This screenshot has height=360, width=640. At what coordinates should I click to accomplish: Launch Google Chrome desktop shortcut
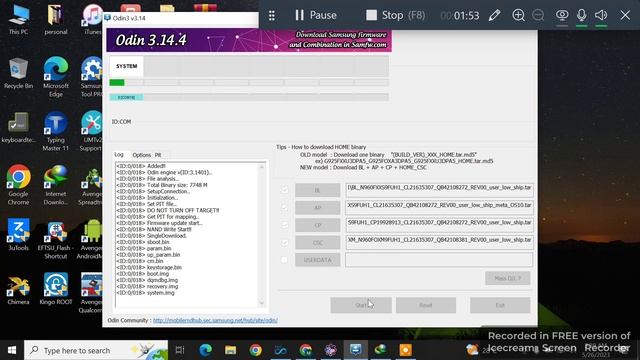(x=18, y=185)
